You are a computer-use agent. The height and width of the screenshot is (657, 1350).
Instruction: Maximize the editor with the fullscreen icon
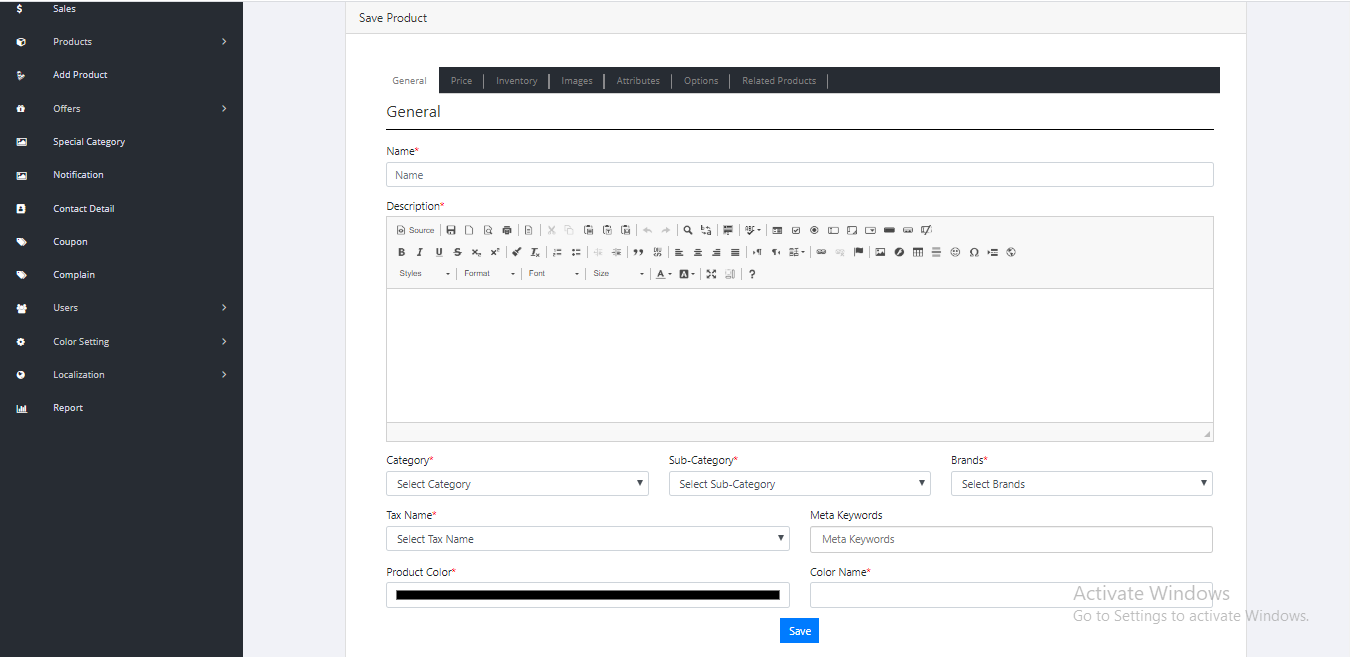[x=711, y=274]
